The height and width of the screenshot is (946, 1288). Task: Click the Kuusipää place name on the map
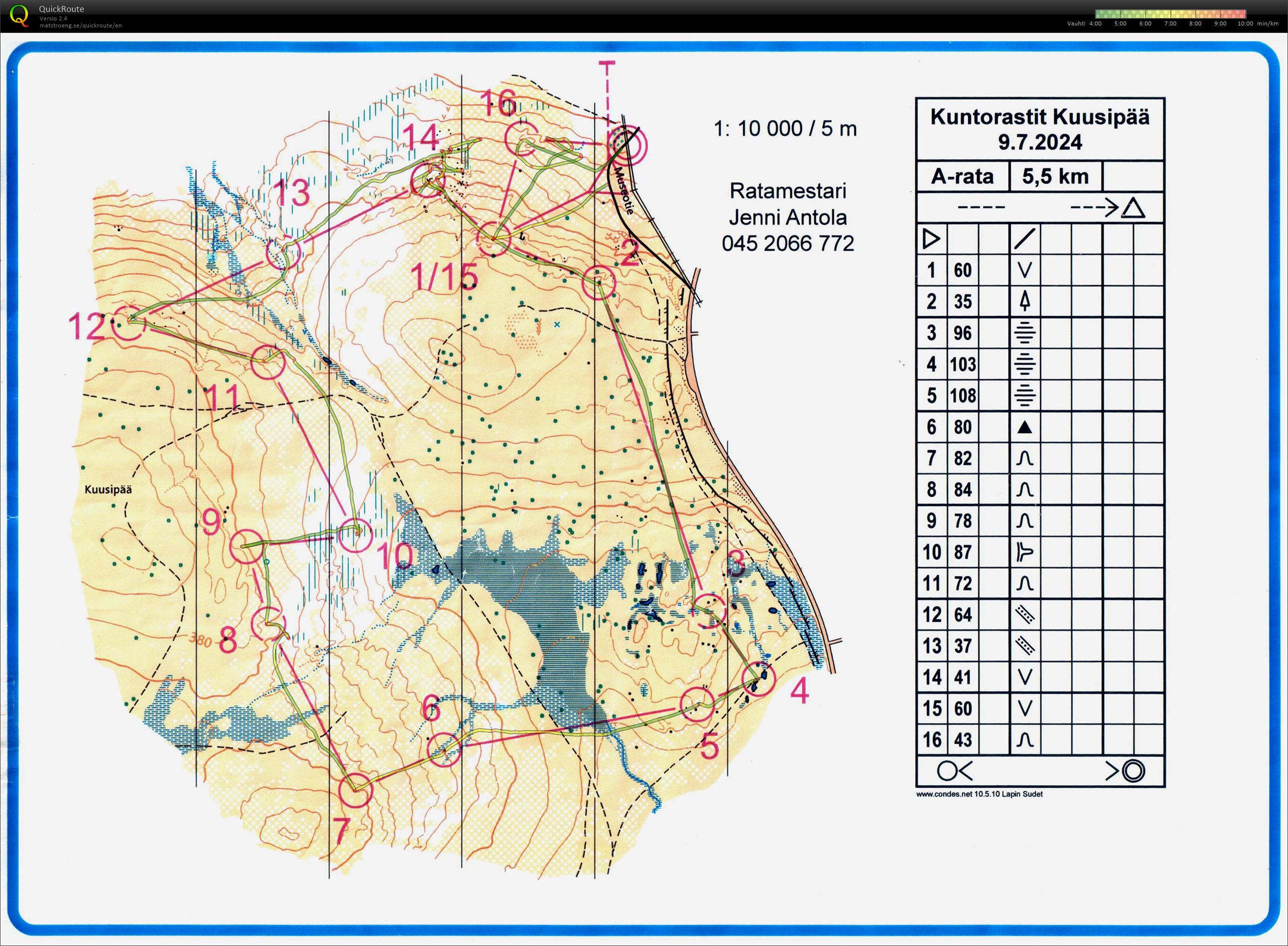pos(108,489)
